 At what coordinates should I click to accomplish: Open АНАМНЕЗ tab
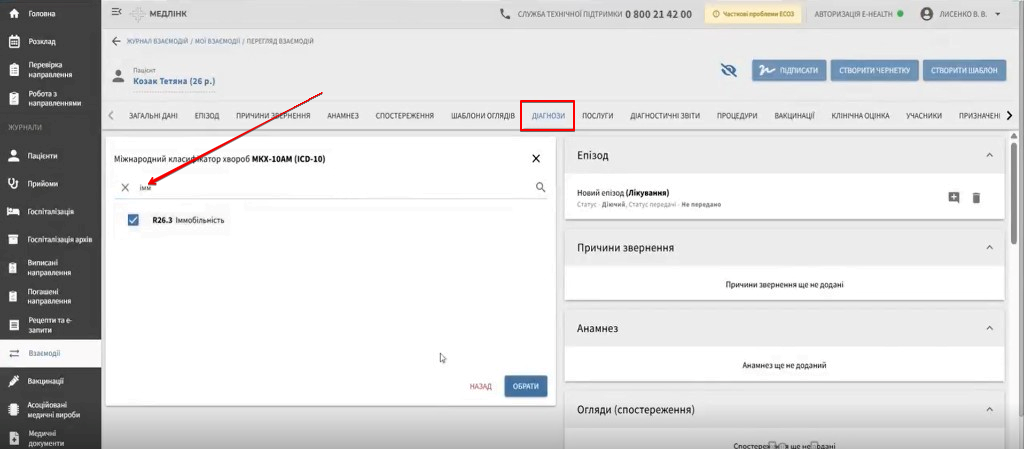click(343, 116)
